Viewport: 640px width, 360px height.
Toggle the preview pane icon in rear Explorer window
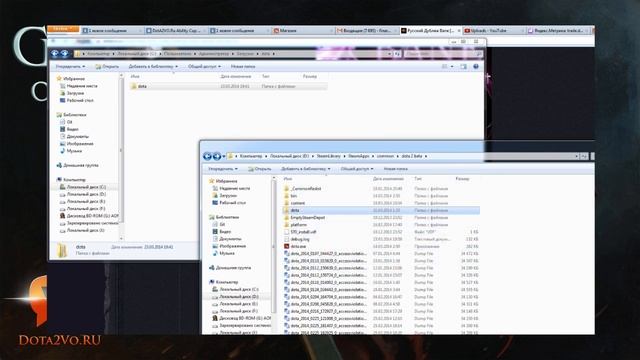pos(463,67)
